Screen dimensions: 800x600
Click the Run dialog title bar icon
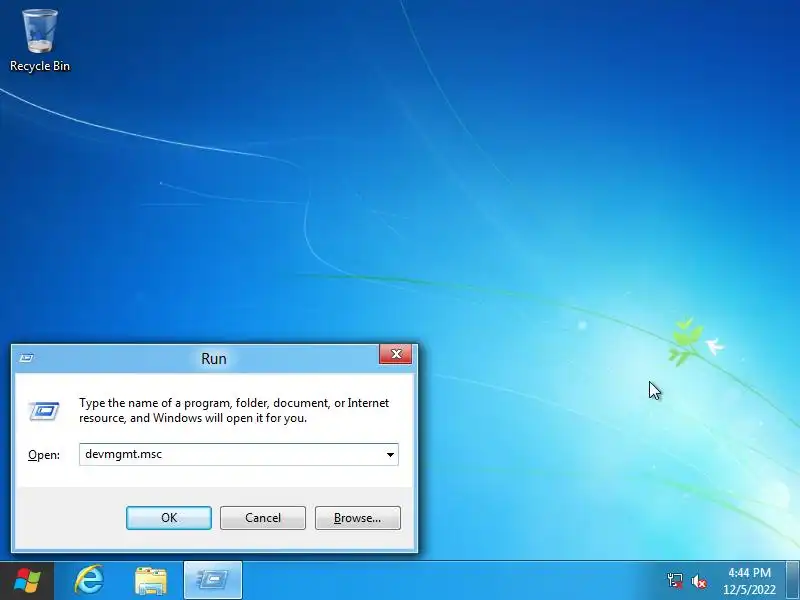click(x=26, y=358)
